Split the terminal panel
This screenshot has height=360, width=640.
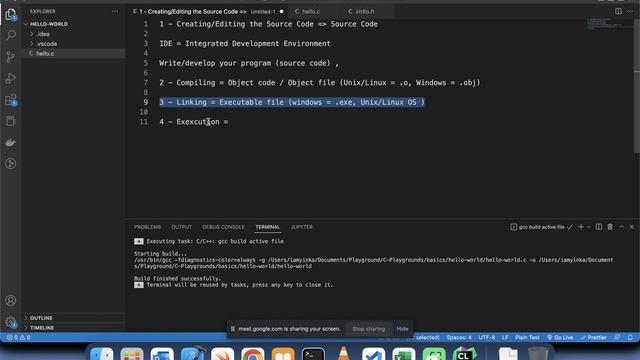click(599, 227)
